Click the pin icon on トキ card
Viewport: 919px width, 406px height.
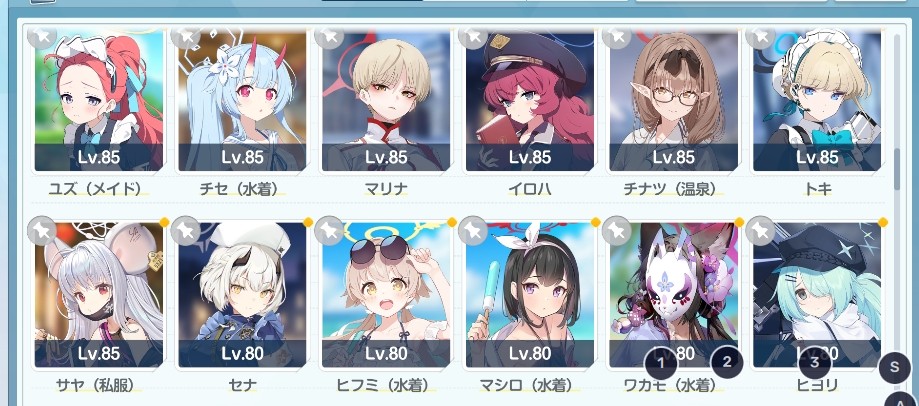tap(760, 37)
